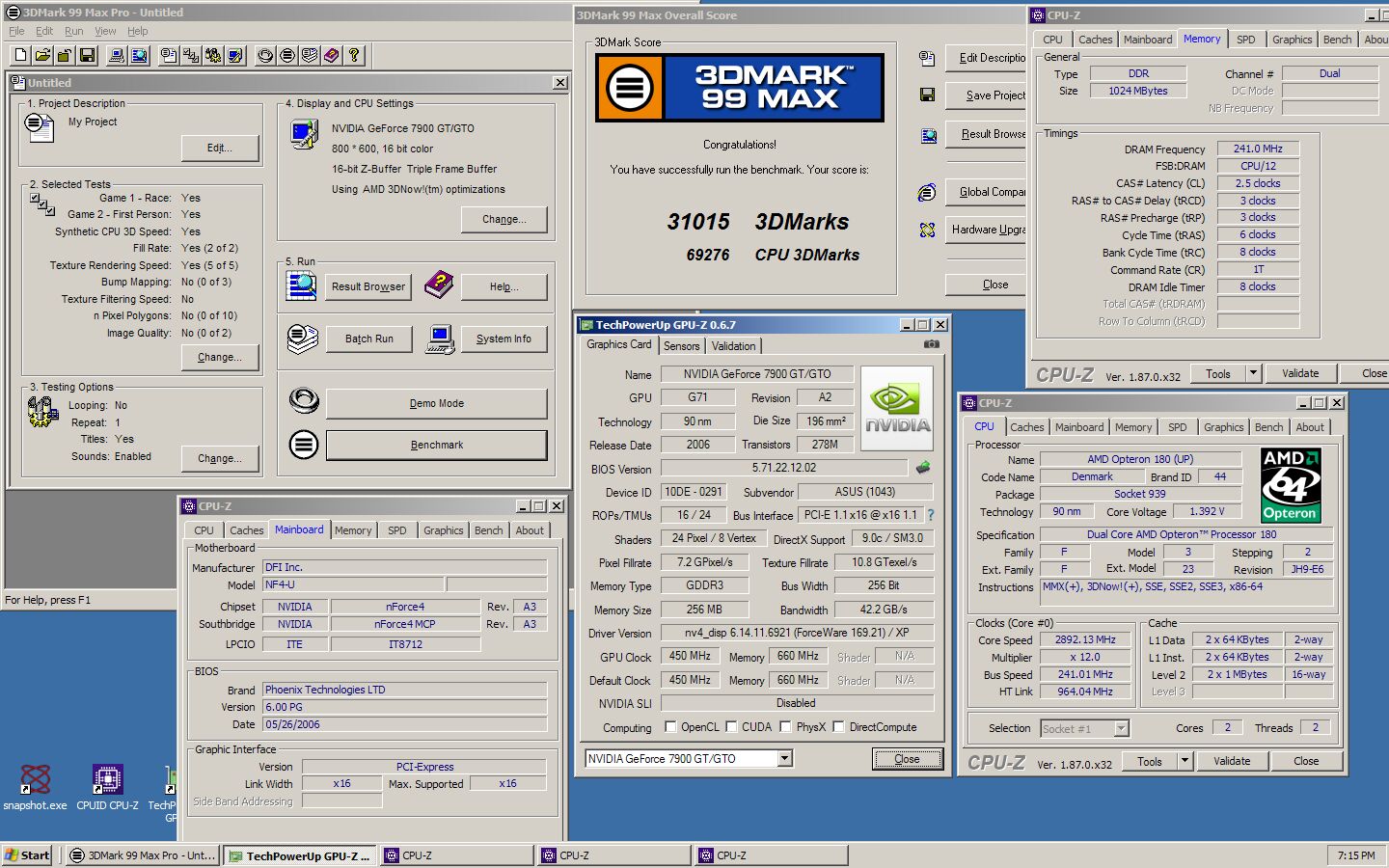The width and height of the screenshot is (1389, 868).
Task: Click the Batch Run stacked-pages toolbar icon
Action: (x=310, y=55)
